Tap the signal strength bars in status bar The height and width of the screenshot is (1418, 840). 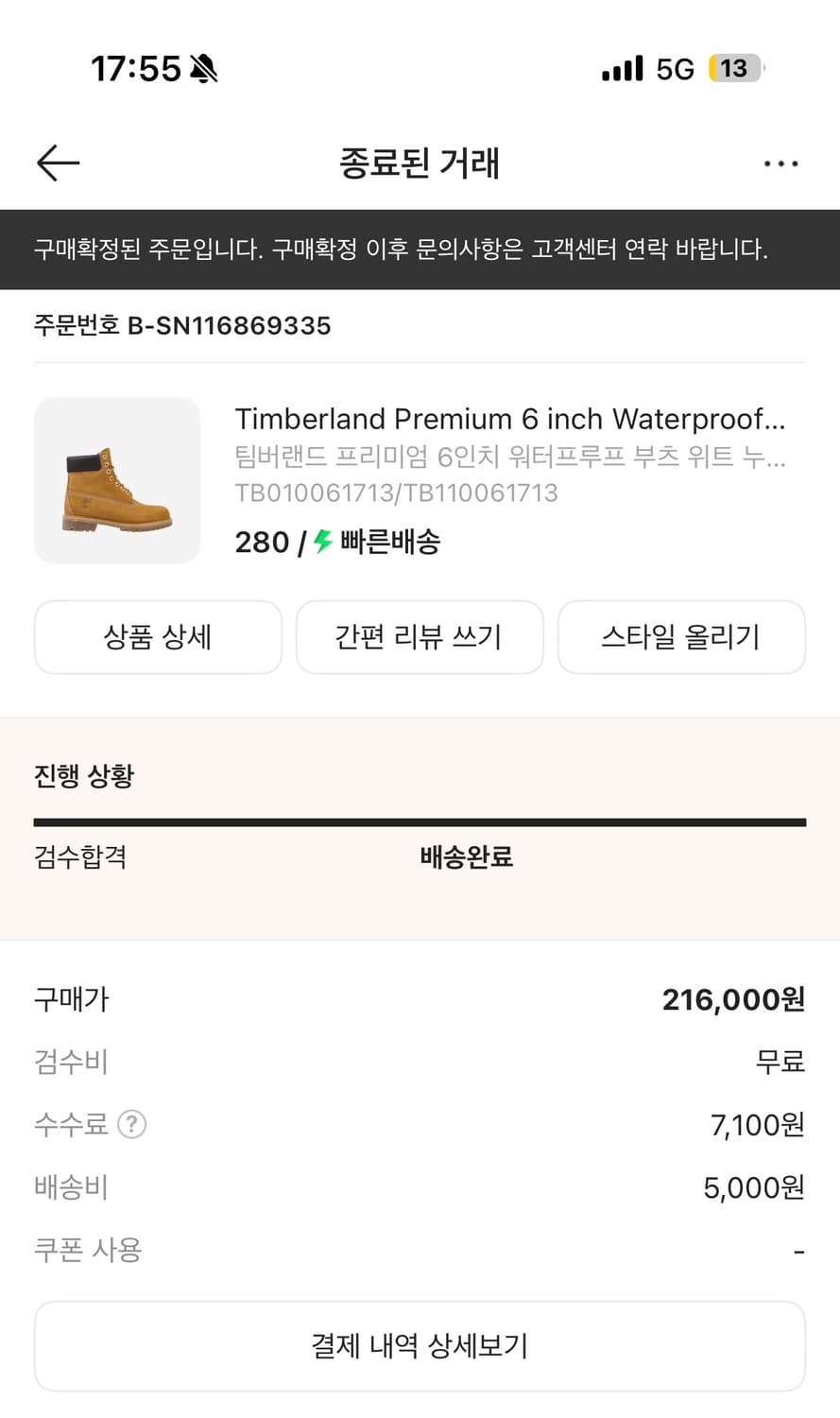622,69
